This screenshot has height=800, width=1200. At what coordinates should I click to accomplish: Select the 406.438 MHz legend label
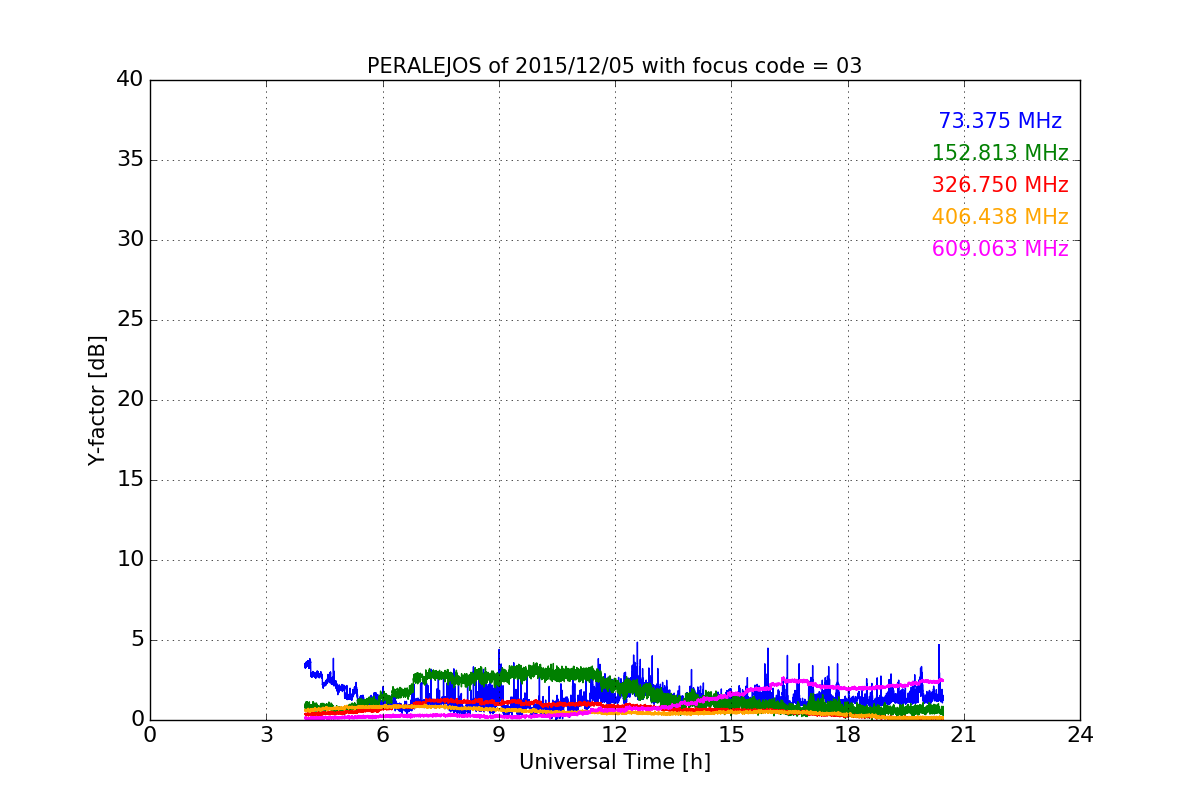tap(1000, 217)
